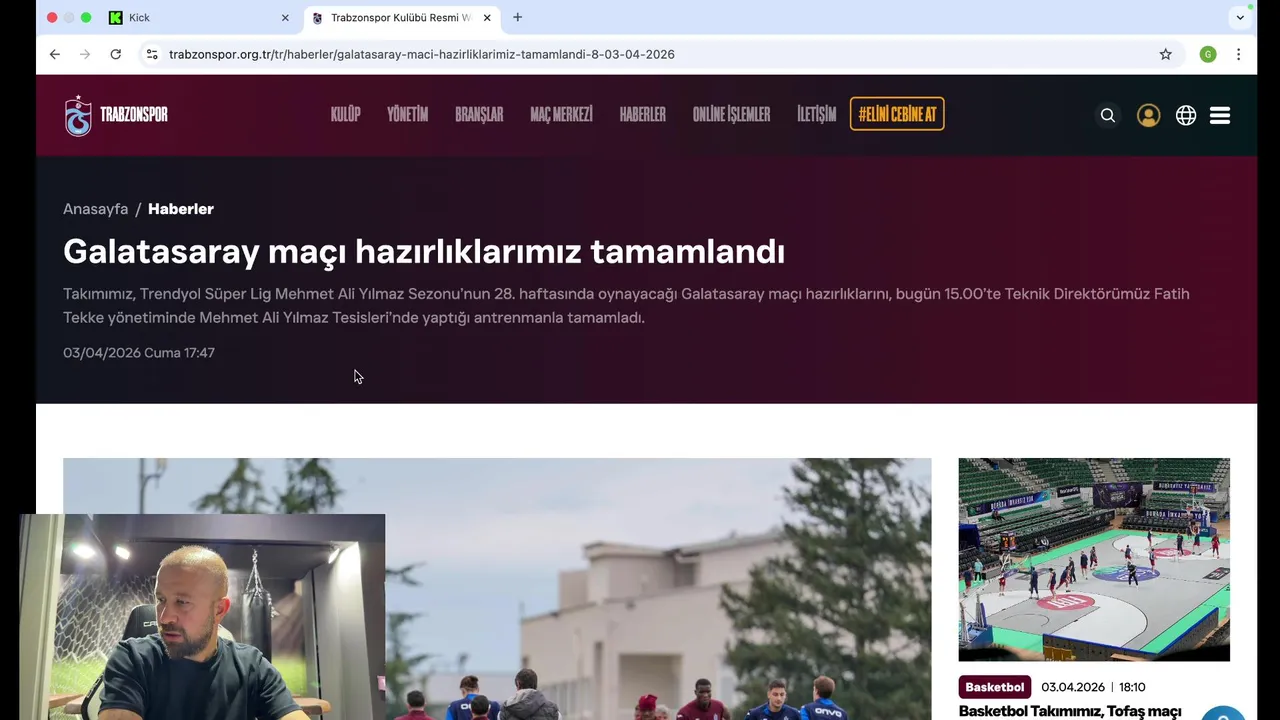This screenshot has height=720, width=1280.
Task: Open the YÖNETİM menu
Action: coord(407,115)
